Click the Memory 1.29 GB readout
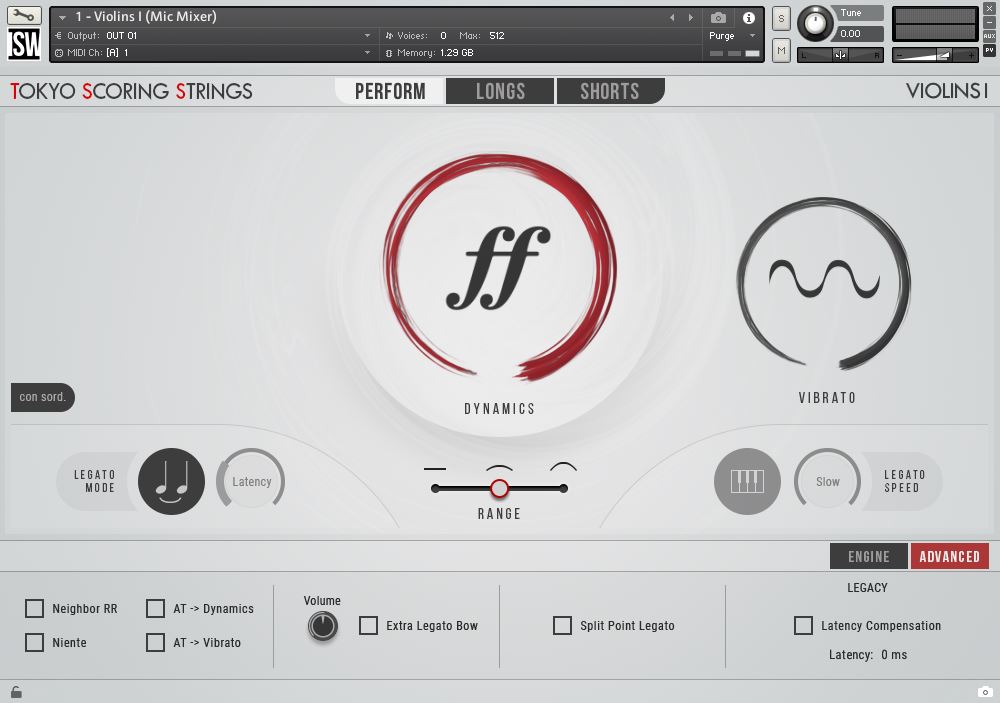Screen dimensions: 1000x703 pyautogui.click(x=435, y=52)
